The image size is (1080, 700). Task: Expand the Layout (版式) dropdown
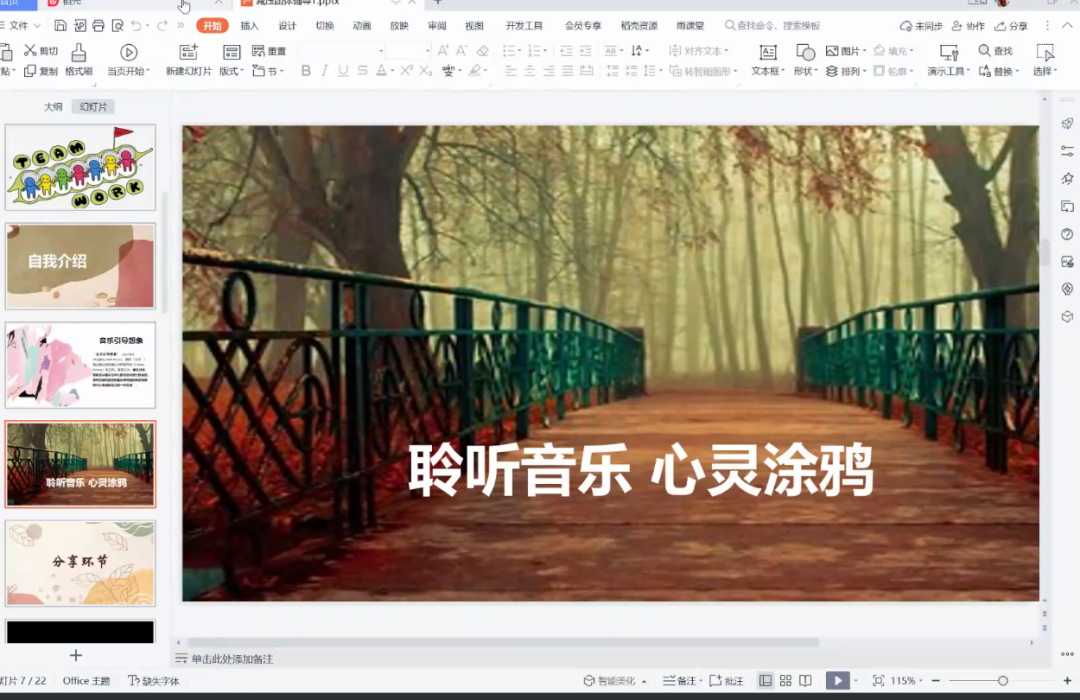coord(232,71)
